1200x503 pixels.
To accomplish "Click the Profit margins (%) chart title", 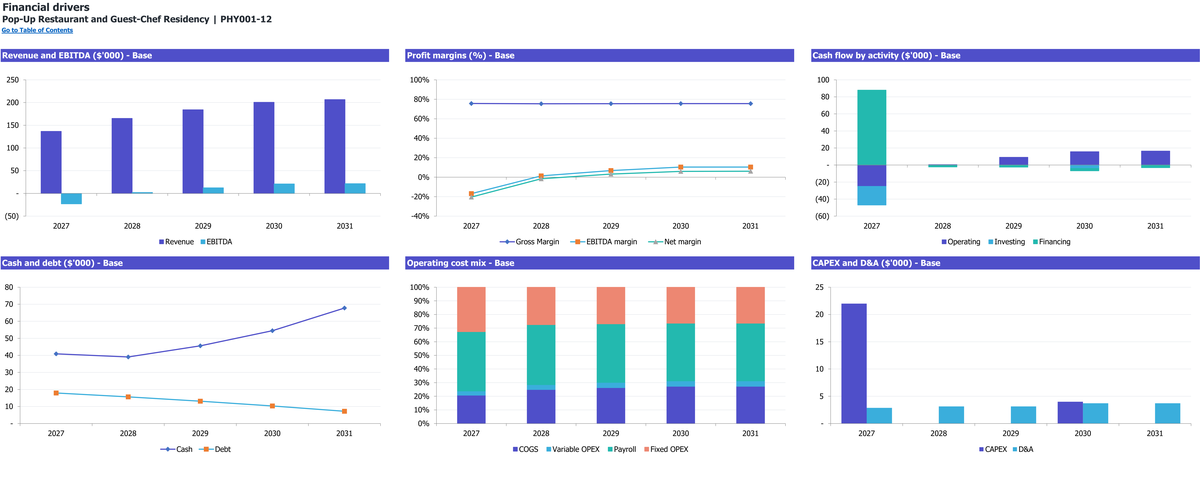I will [460, 55].
